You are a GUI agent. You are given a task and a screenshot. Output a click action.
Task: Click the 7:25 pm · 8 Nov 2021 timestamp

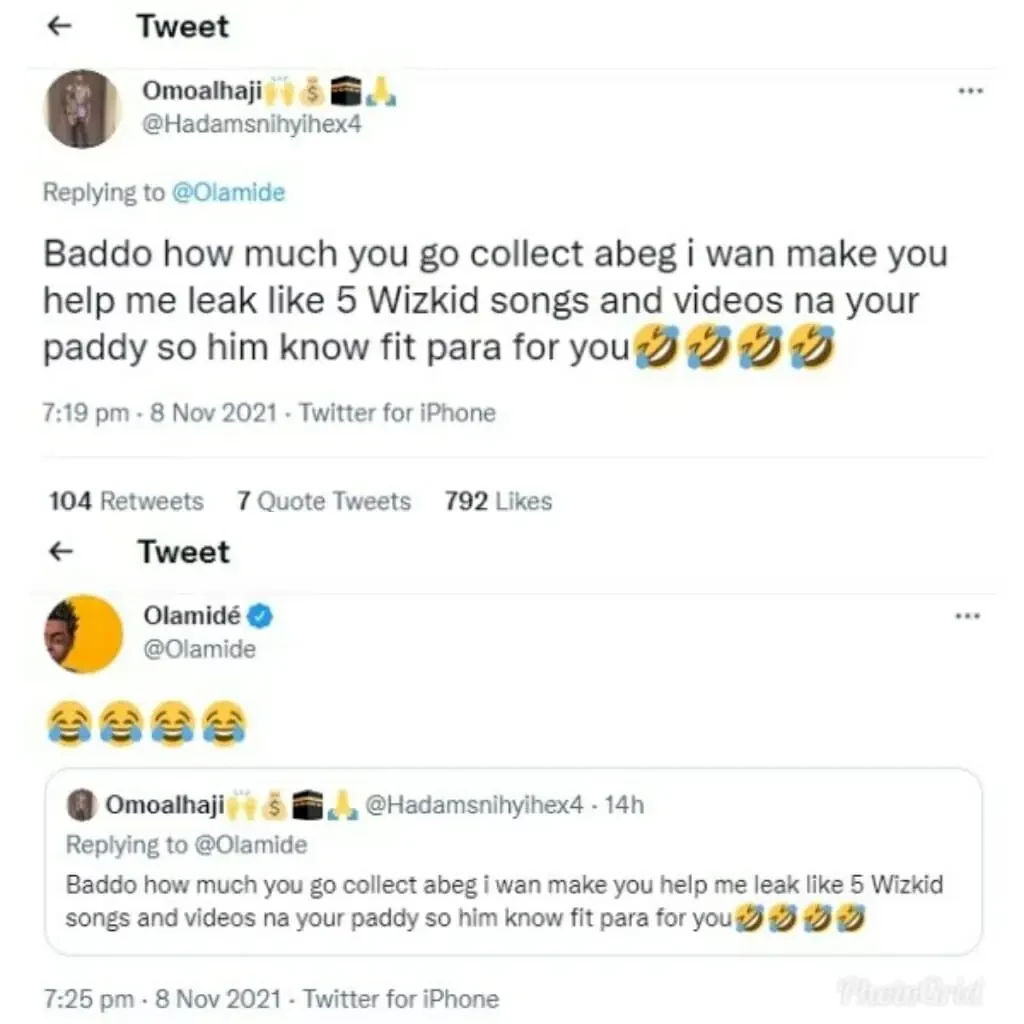(x=164, y=998)
